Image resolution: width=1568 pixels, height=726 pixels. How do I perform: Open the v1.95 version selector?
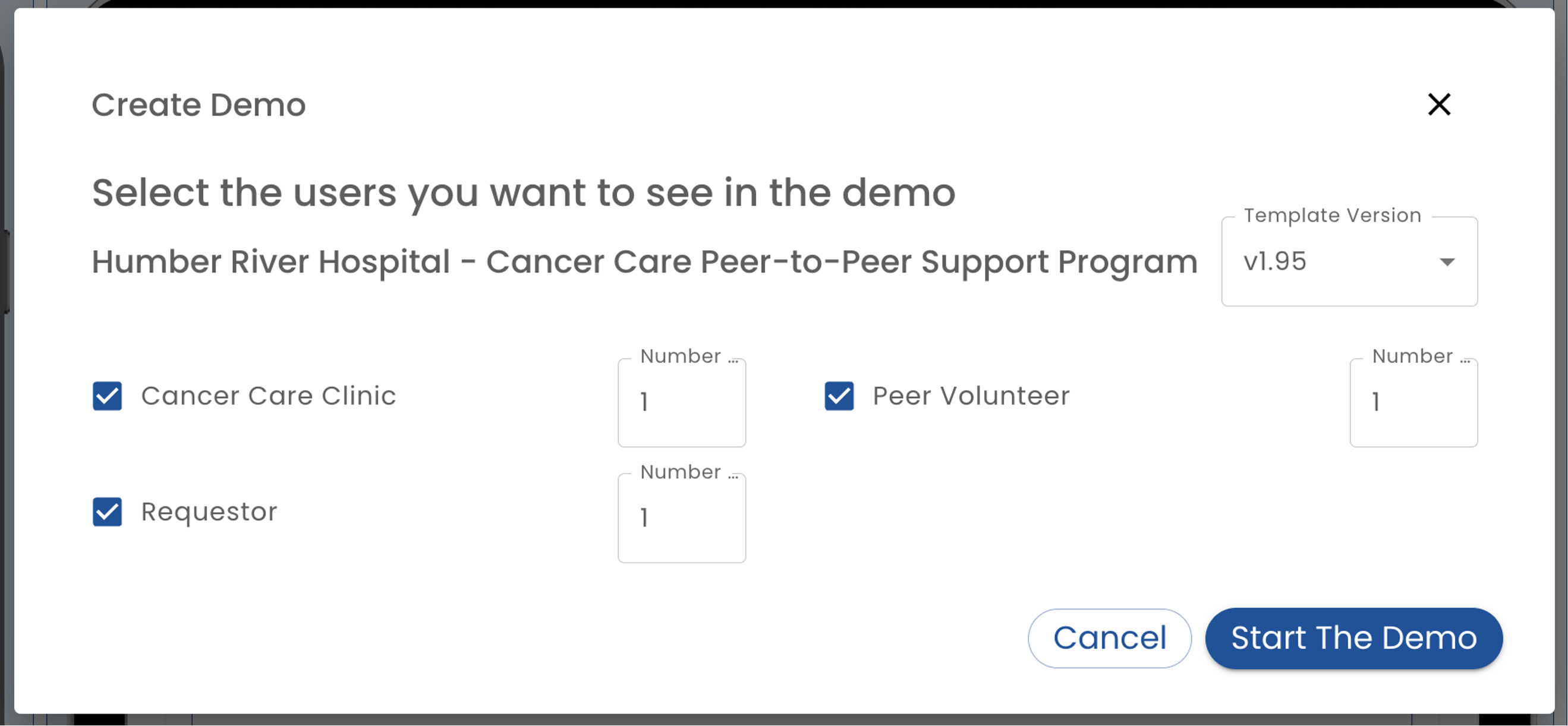click(x=1349, y=261)
